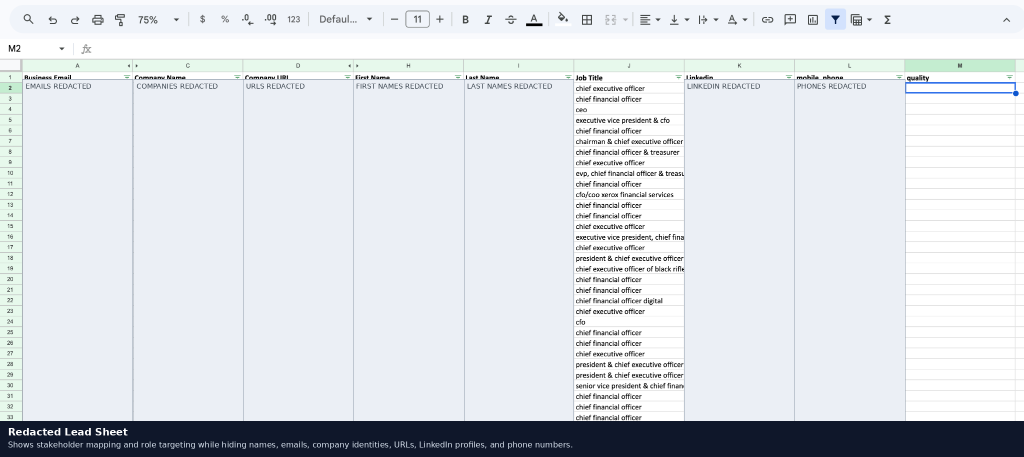This screenshot has height=457, width=1024.
Task: Print the spreadsheet
Action: 97,20
